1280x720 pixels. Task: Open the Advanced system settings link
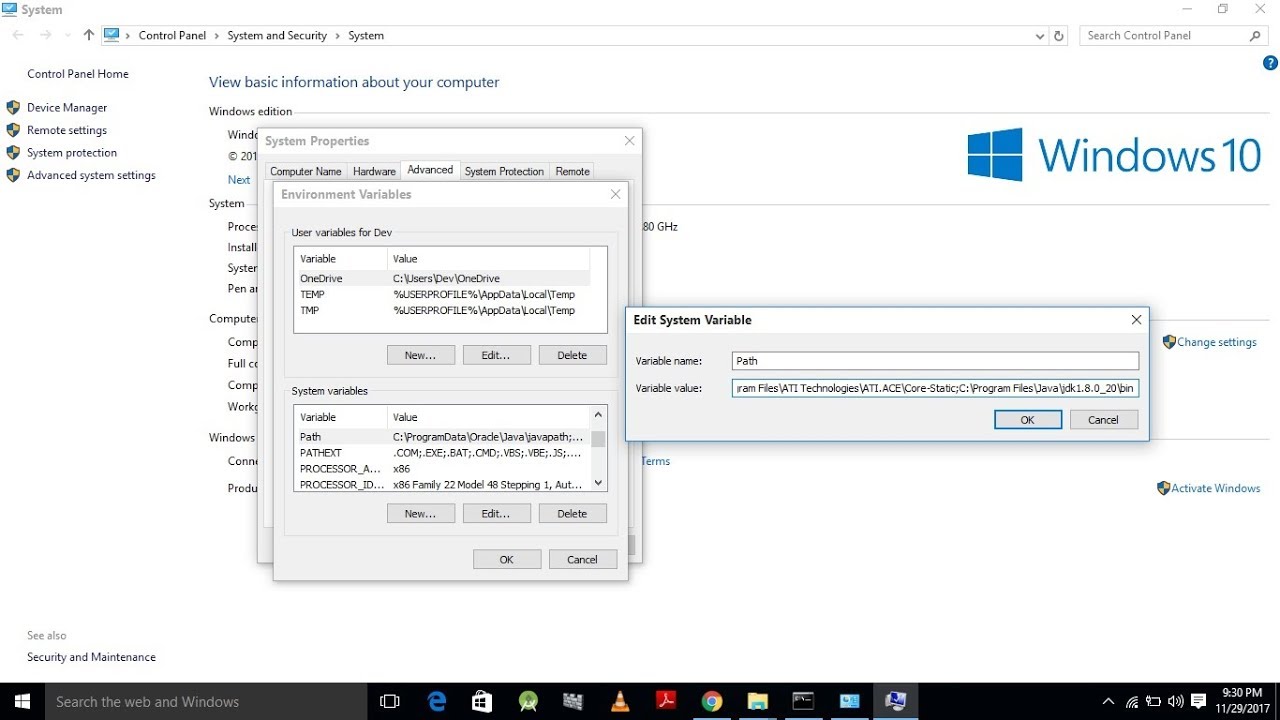coord(91,175)
